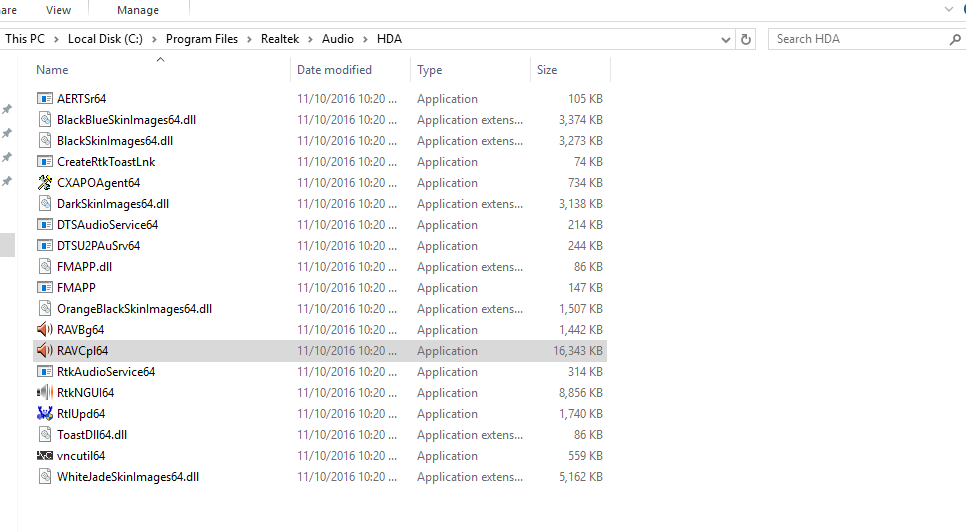Select the CXAPOAgent64 file name
Viewport: 966px width, 532px height.
point(99,183)
